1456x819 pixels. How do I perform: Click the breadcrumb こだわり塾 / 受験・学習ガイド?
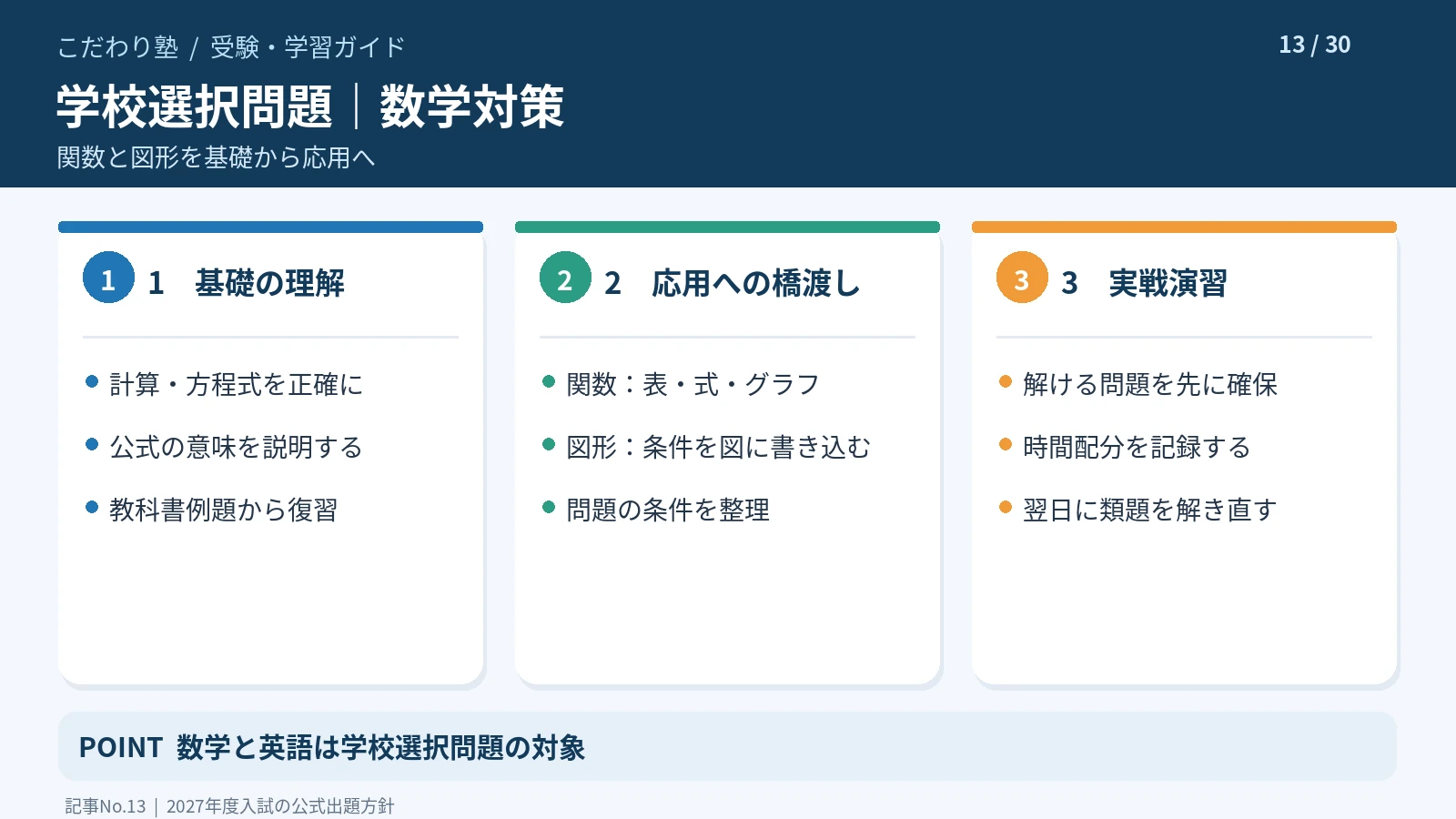(231, 46)
